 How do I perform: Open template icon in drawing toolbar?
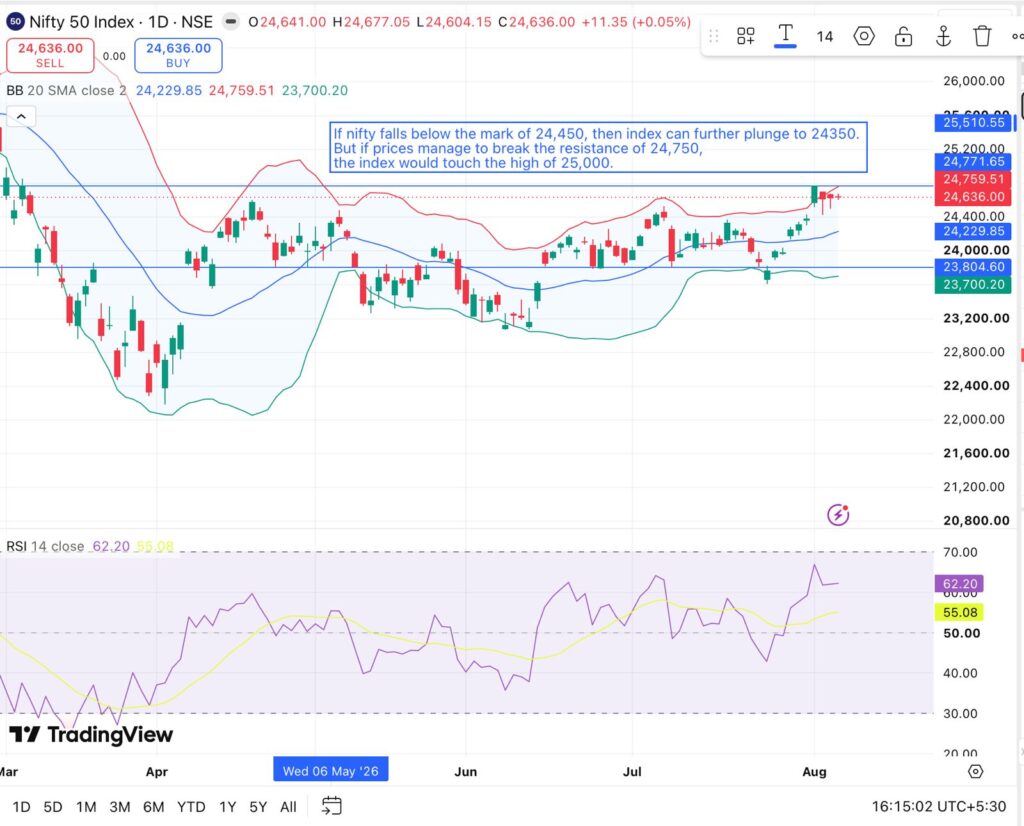click(746, 36)
